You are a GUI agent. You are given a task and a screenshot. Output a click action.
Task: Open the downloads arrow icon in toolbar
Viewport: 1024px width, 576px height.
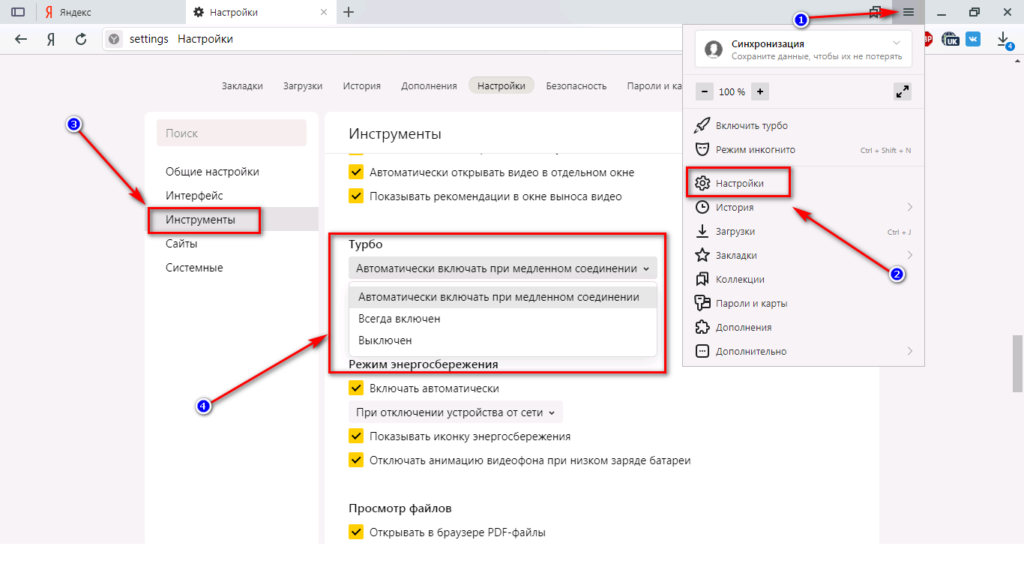[1002, 39]
